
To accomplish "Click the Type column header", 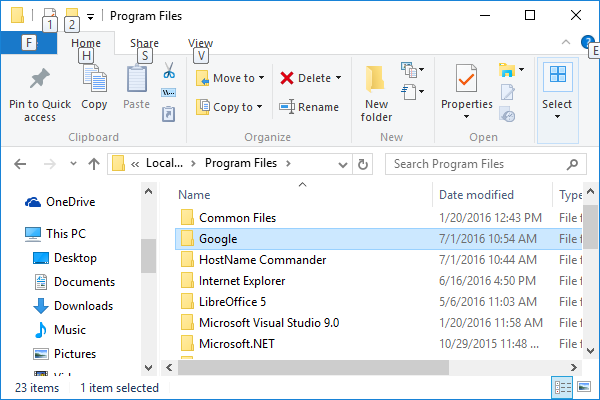I will tap(570, 195).
